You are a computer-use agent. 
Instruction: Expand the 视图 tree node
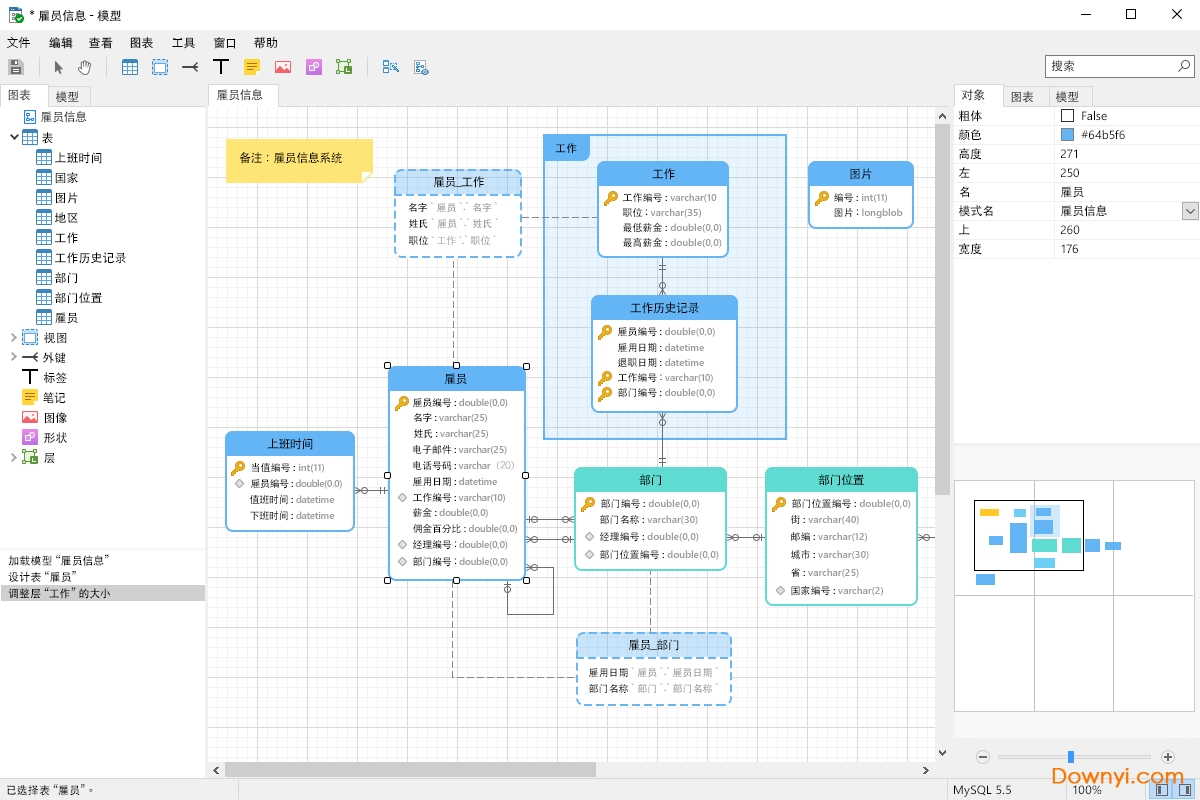(13, 338)
